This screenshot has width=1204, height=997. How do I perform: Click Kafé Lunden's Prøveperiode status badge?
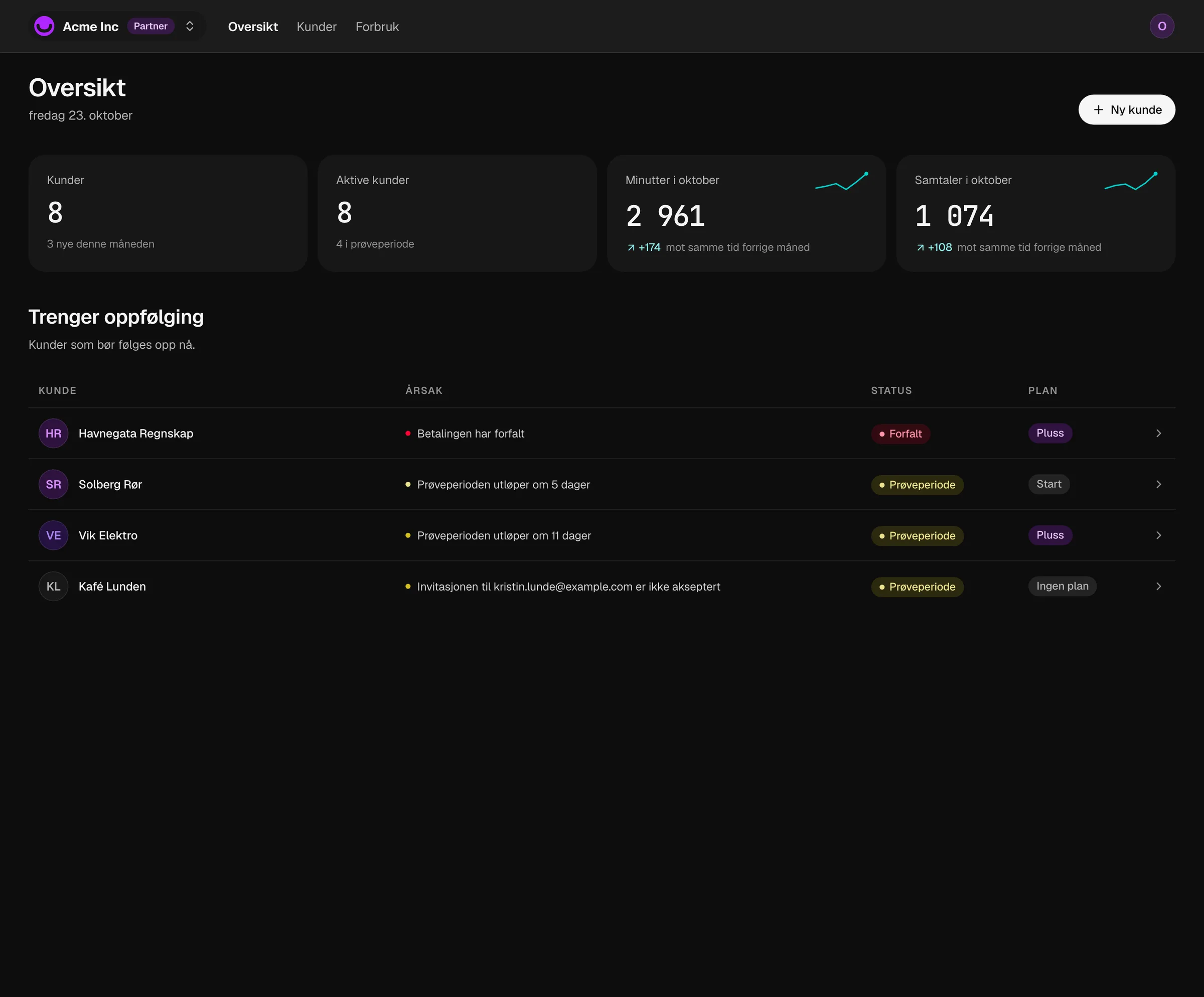coord(917,587)
